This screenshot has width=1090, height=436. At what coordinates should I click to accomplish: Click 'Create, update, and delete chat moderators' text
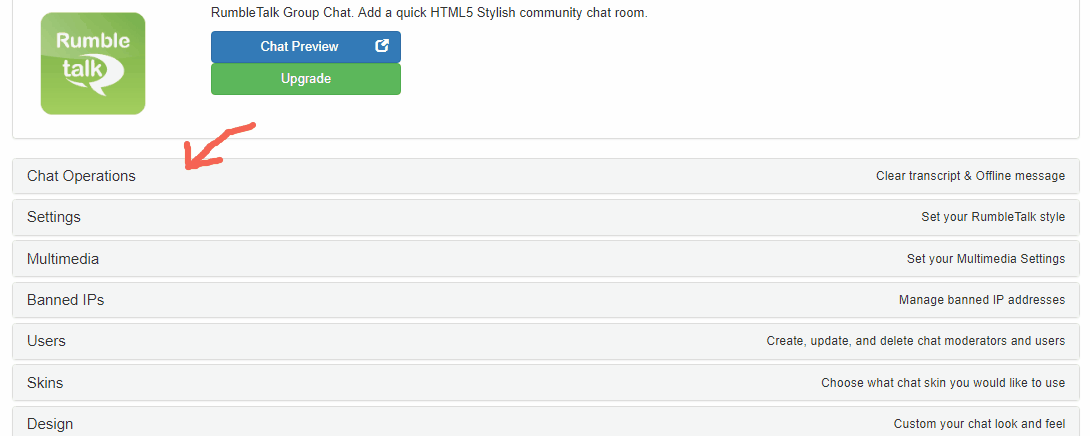tap(915, 341)
